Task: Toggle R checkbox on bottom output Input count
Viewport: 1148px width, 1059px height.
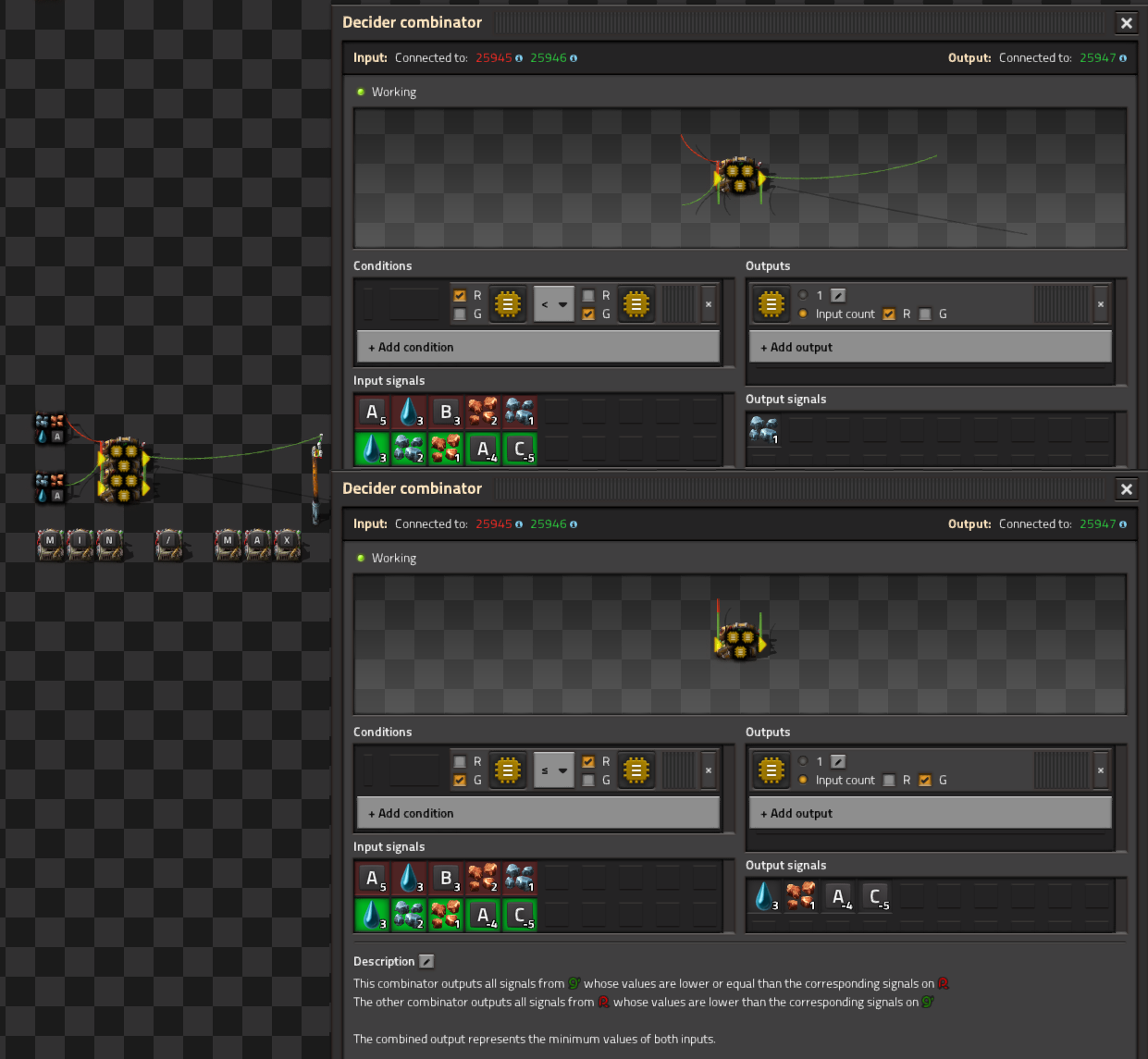Action: pos(889,781)
